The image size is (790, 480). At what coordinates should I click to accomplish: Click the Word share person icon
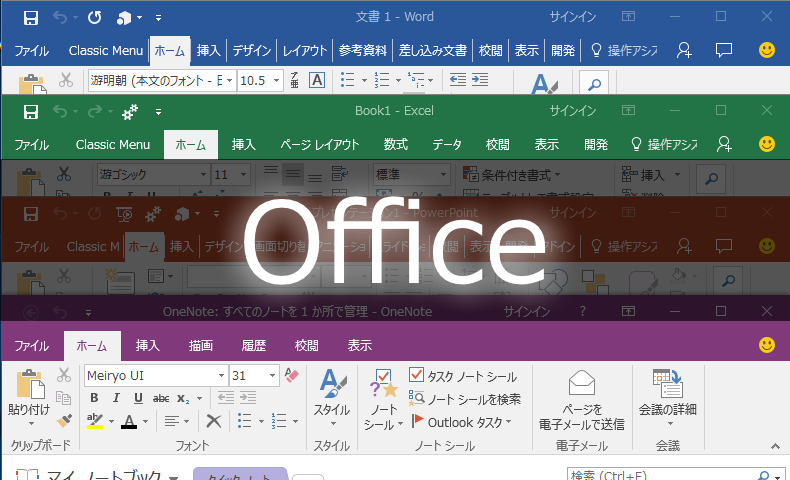point(684,50)
